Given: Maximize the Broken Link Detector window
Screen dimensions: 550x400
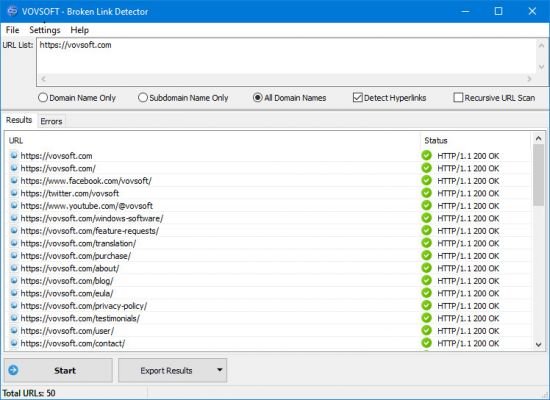Looking at the screenshot, I should pyautogui.click(x=498, y=11).
